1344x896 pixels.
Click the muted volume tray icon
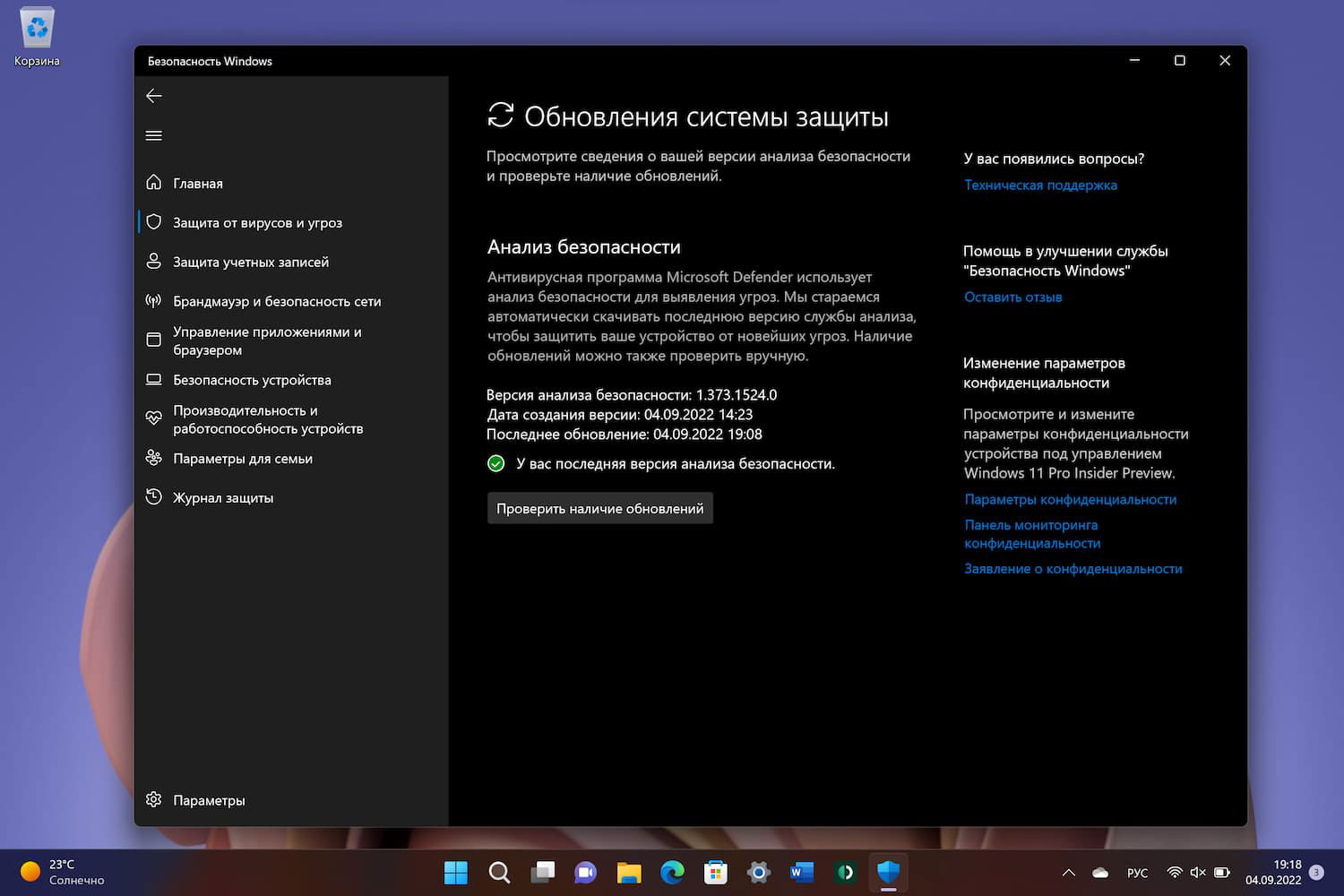pyautogui.click(x=1197, y=872)
